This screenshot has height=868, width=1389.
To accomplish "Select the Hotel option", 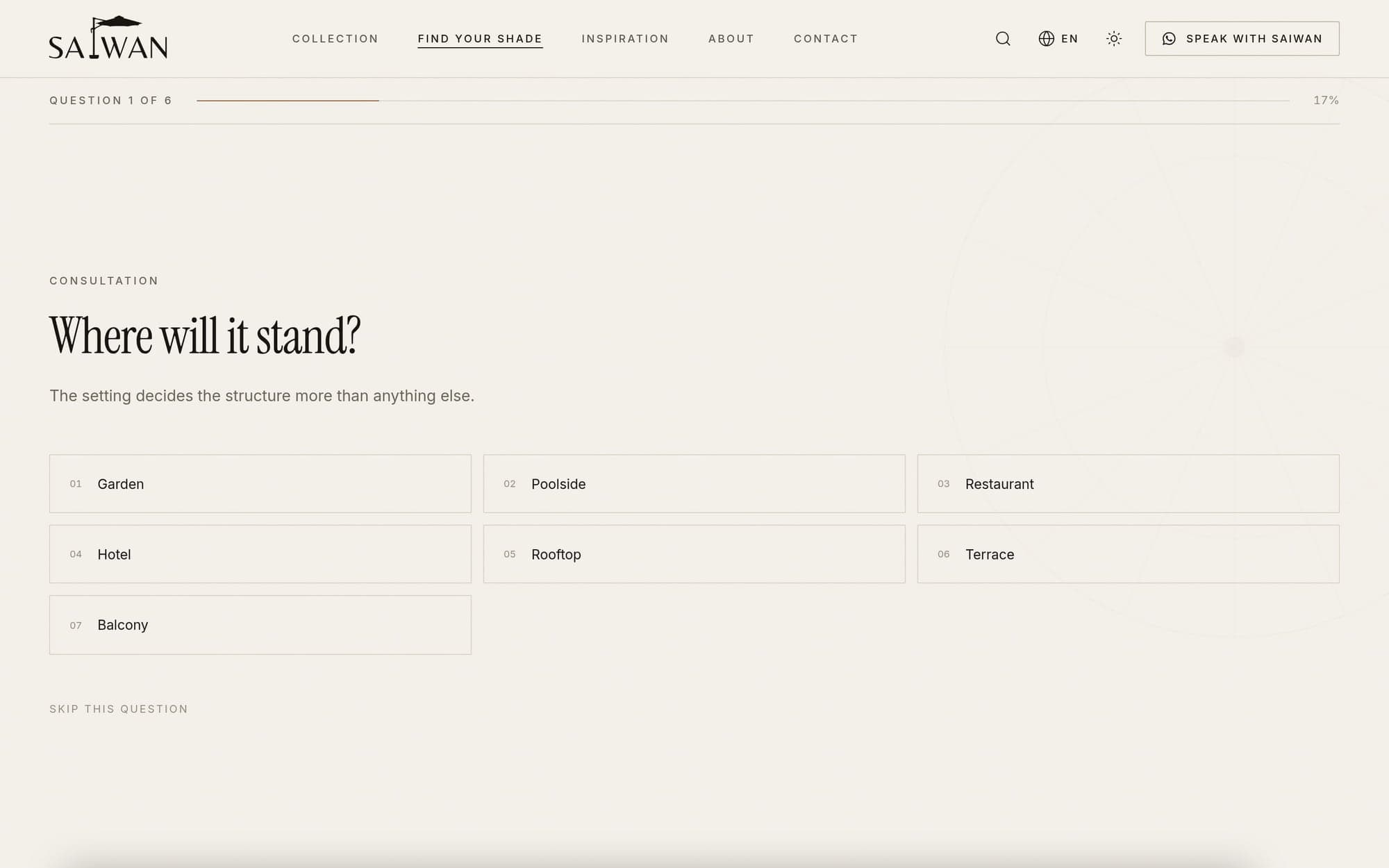I will pyautogui.click(x=260, y=554).
